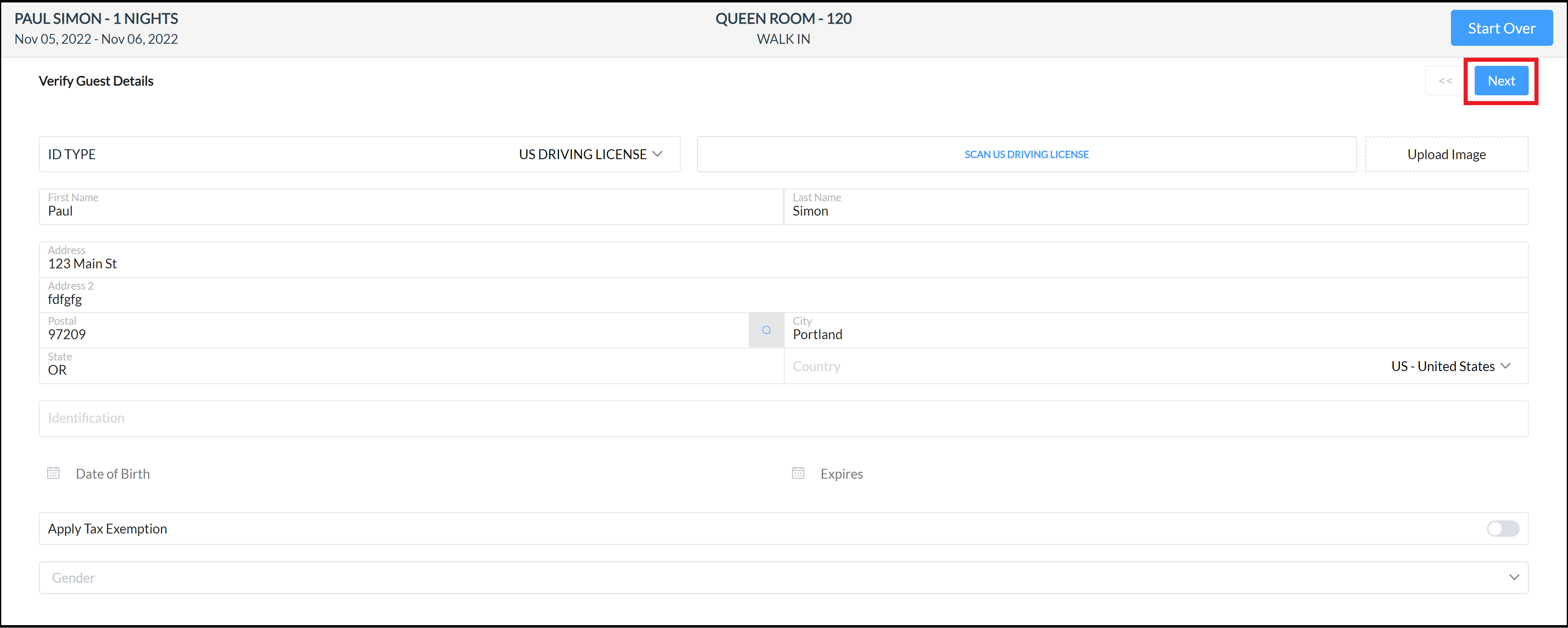The height and width of the screenshot is (628, 1568).
Task: Click the Gender field dropdown arrow
Action: point(1514,577)
